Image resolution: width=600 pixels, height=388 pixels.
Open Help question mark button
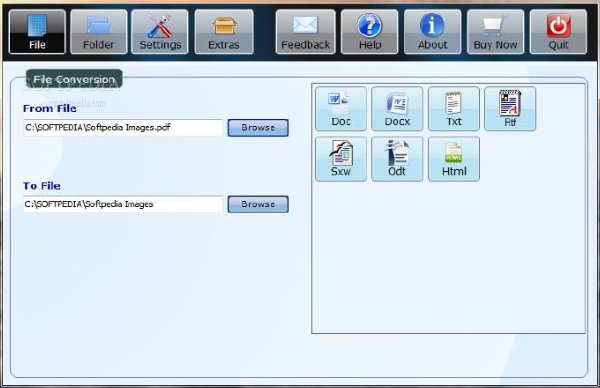click(x=370, y=32)
